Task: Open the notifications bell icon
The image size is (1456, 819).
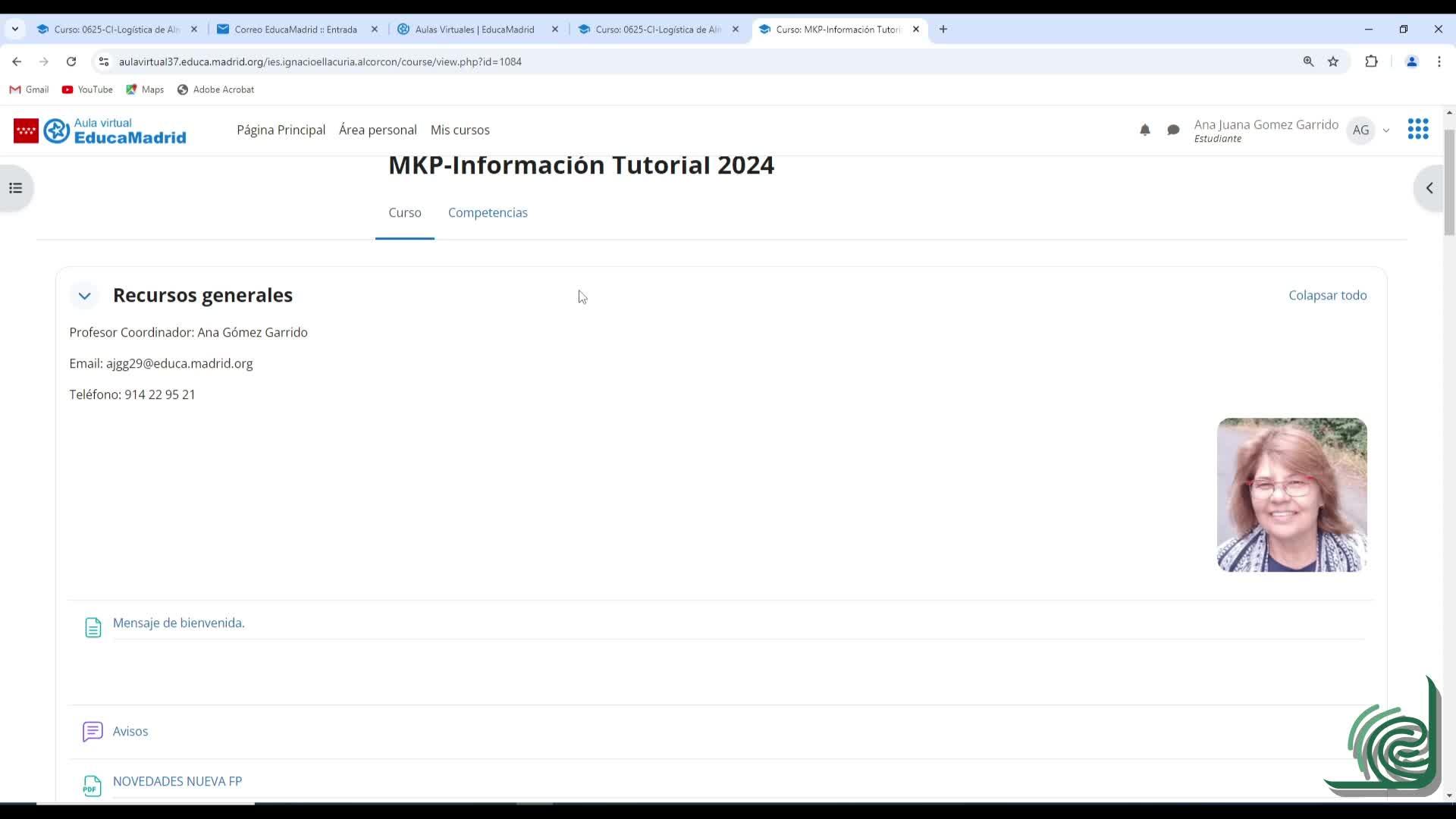Action: click(x=1144, y=130)
